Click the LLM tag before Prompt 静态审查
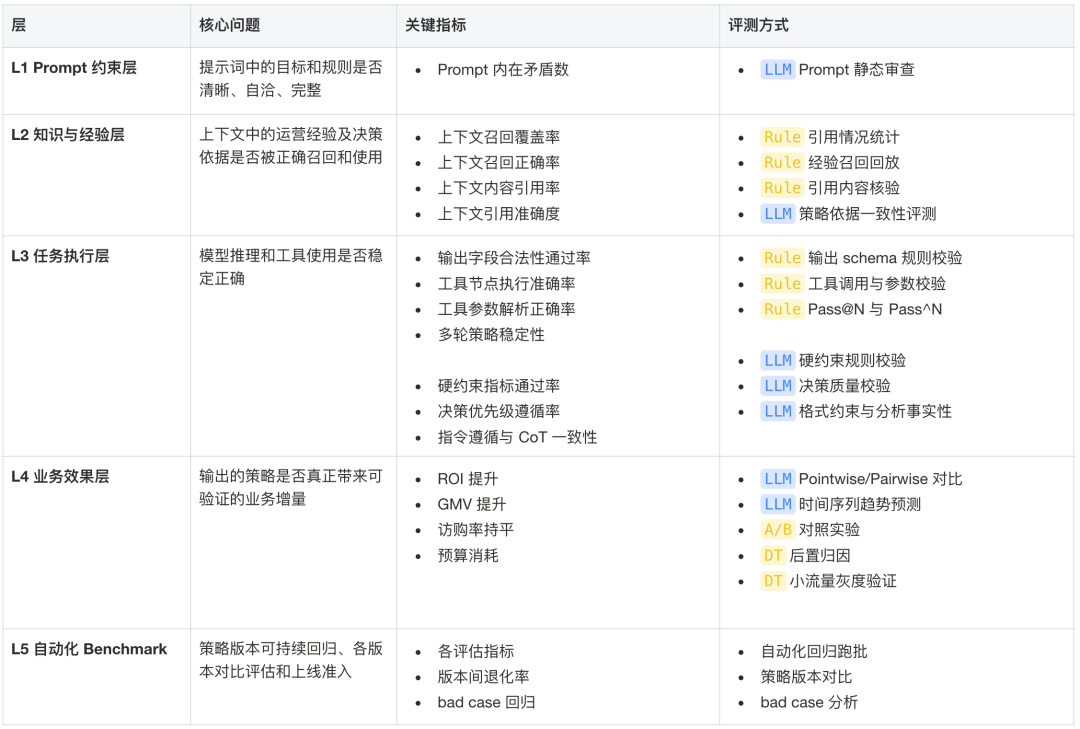Screen dimensions: 1080x729 (x=778, y=70)
